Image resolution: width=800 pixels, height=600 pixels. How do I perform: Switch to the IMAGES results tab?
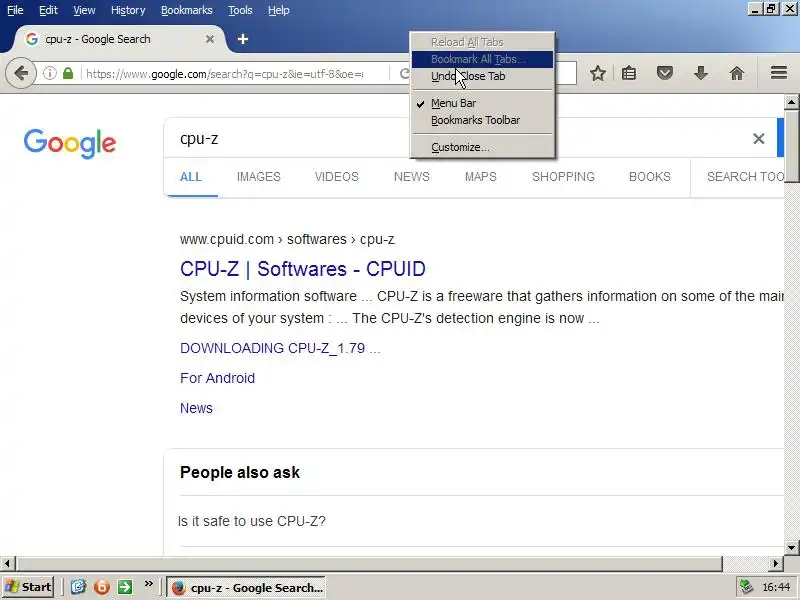(x=259, y=177)
